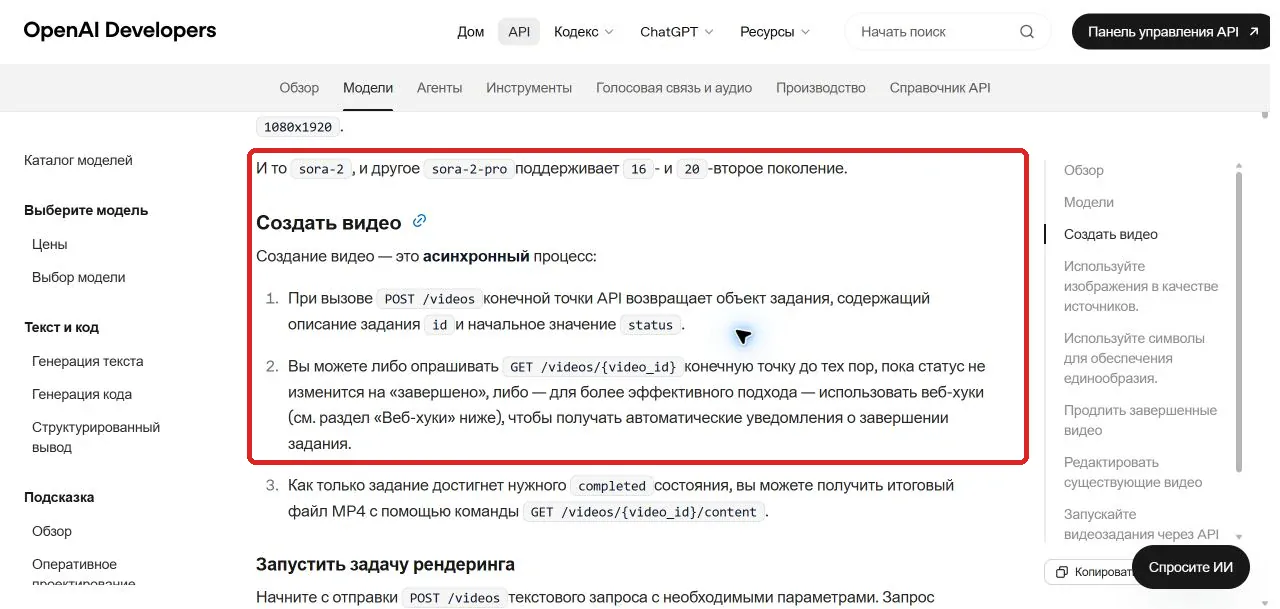Click the GET /videos/{video_id} code in step 2

pyautogui.click(x=594, y=367)
